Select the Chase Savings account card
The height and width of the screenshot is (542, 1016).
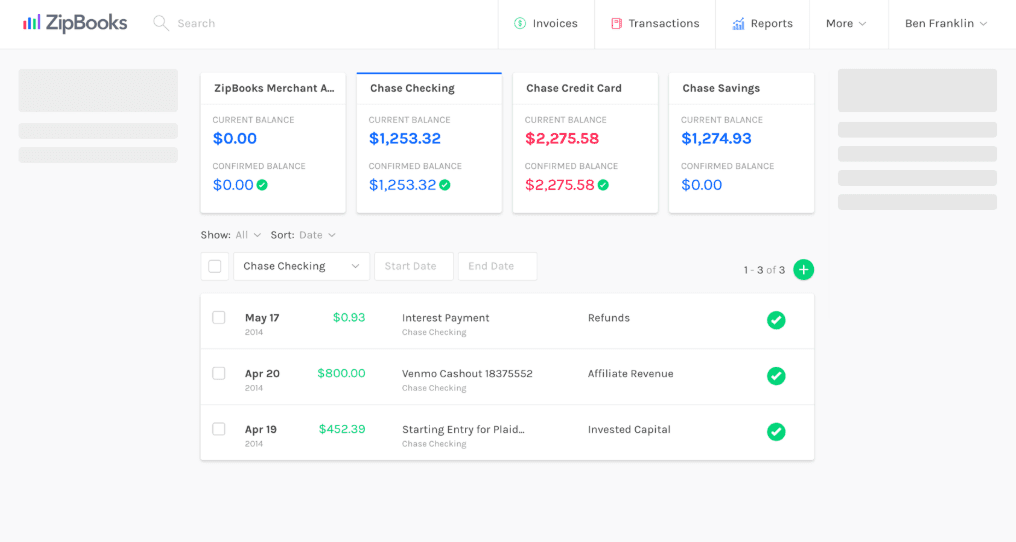click(x=741, y=143)
